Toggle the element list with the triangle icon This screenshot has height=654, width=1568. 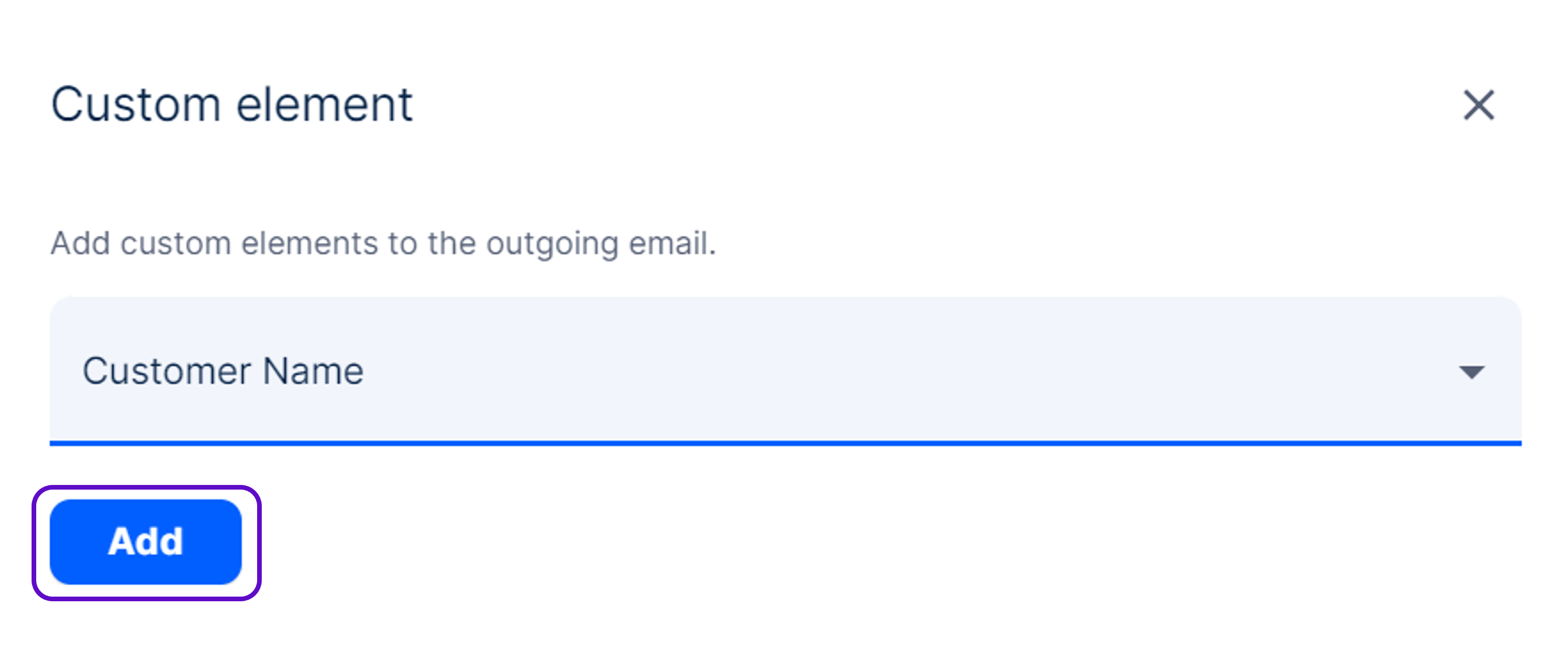1471,372
